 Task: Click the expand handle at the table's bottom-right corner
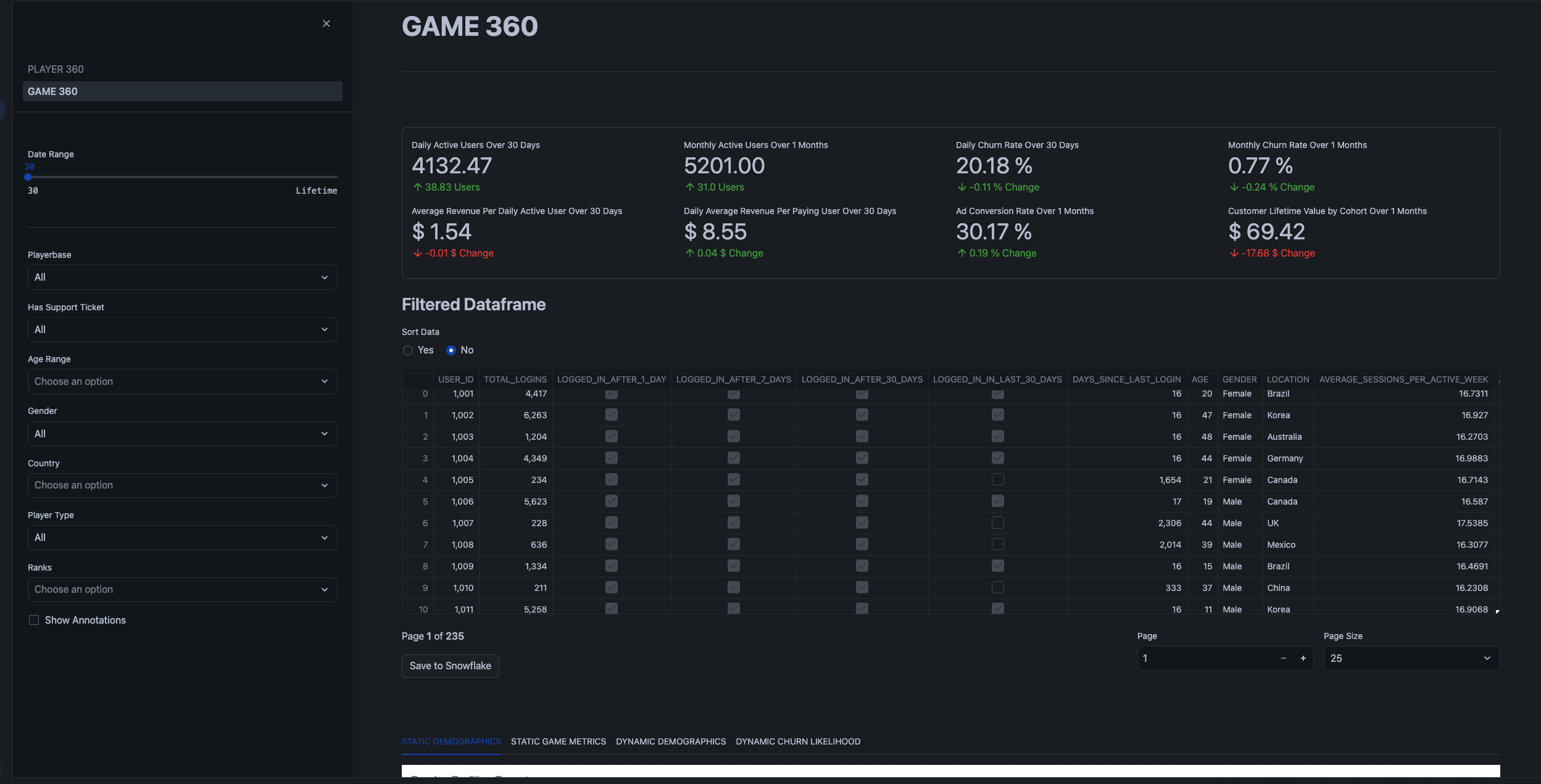coord(1498,611)
